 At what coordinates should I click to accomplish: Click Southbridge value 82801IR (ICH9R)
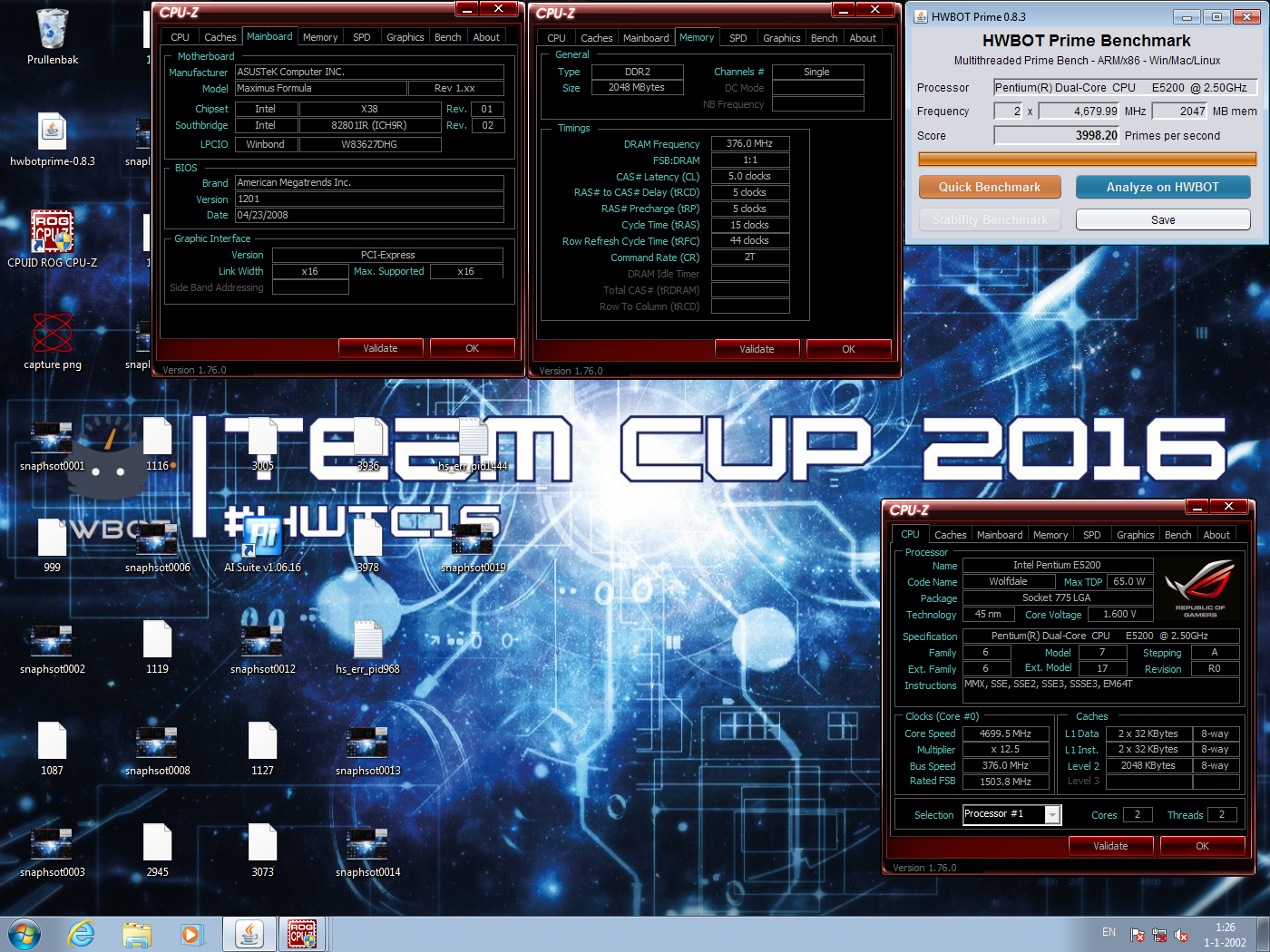[x=369, y=125]
